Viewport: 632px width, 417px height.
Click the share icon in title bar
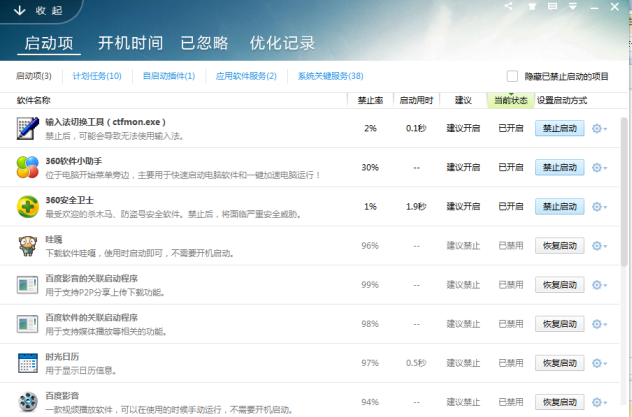click(x=510, y=7)
